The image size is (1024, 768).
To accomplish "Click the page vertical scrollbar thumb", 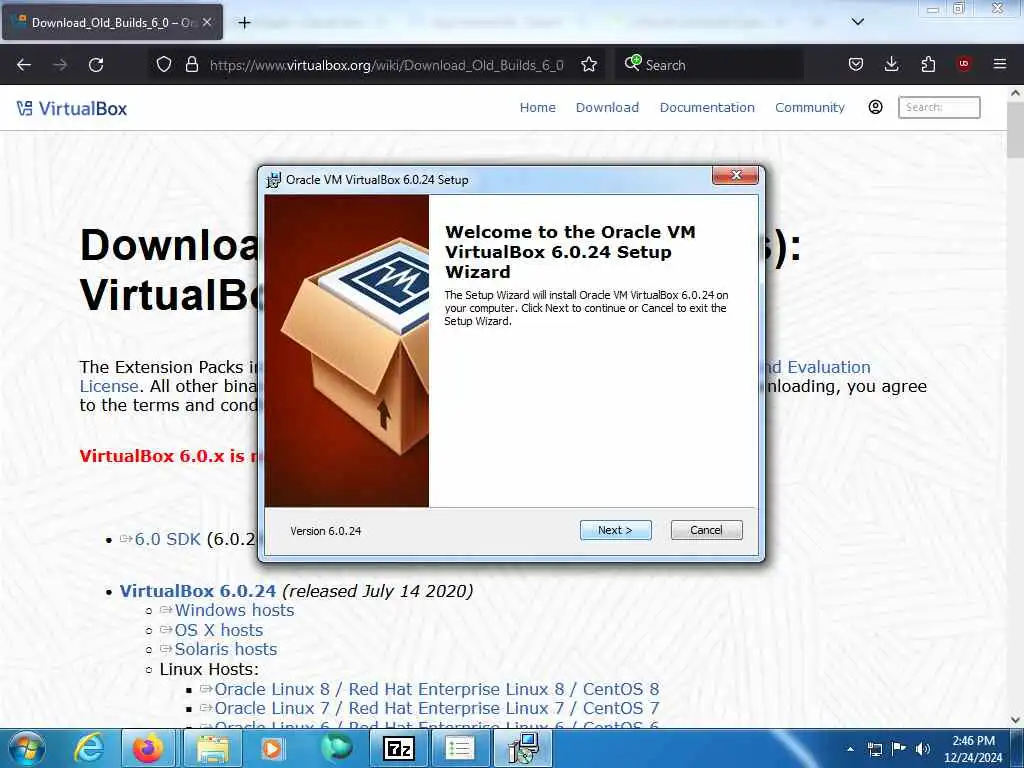I will [1015, 130].
